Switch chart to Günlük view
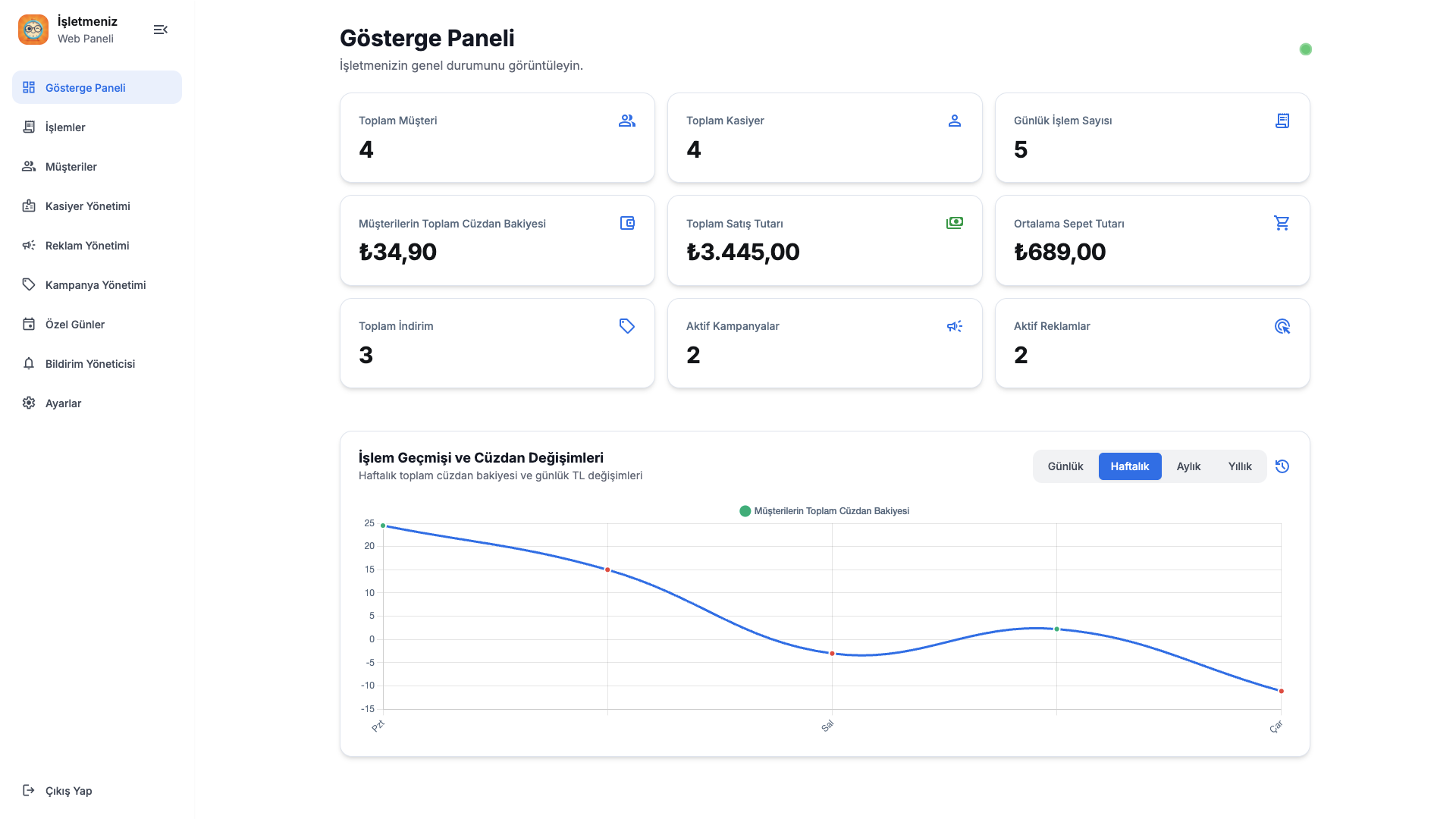This screenshot has width=1456, height=819. pos(1065,466)
